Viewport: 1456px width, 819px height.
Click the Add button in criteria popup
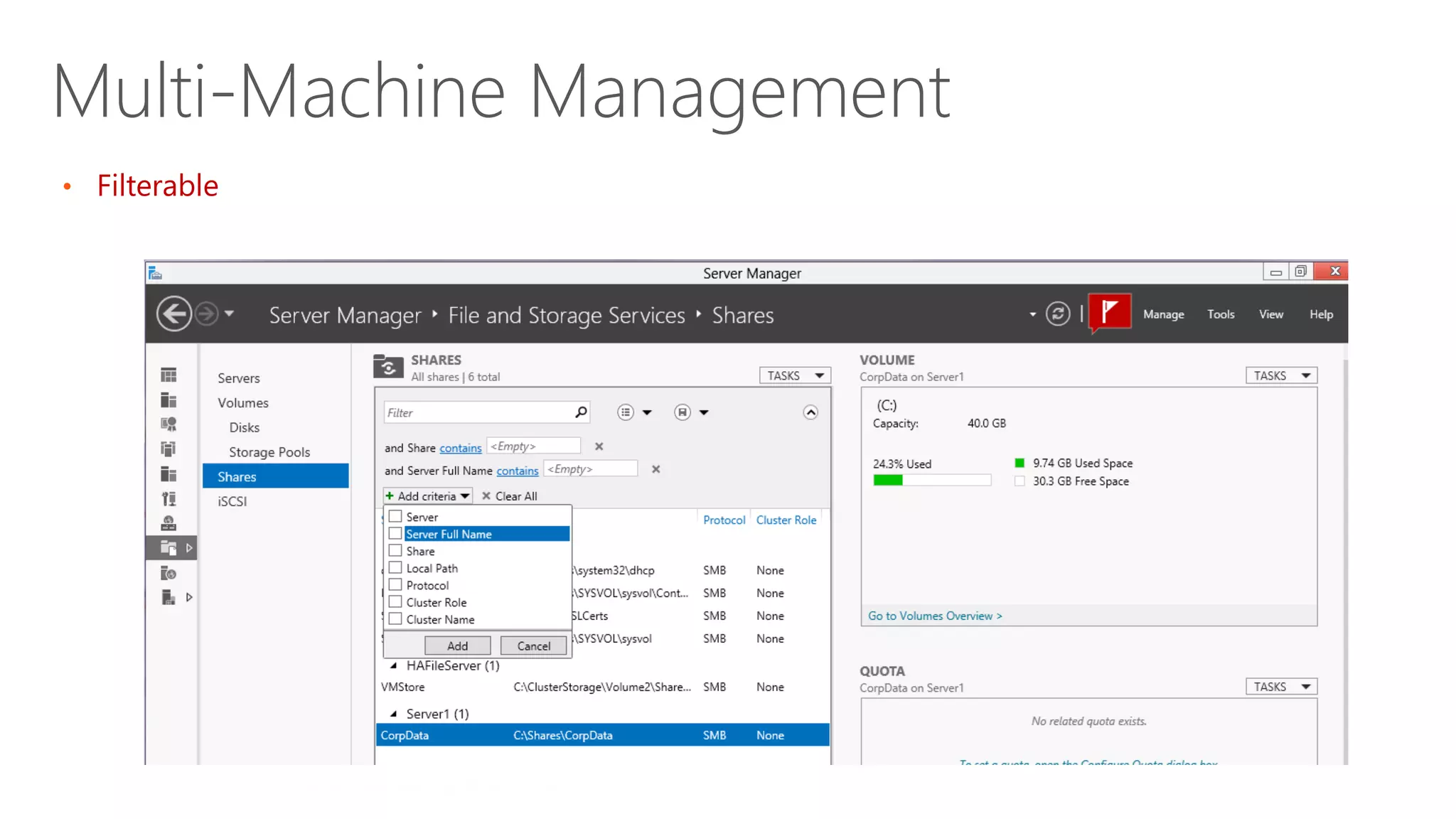tap(457, 646)
